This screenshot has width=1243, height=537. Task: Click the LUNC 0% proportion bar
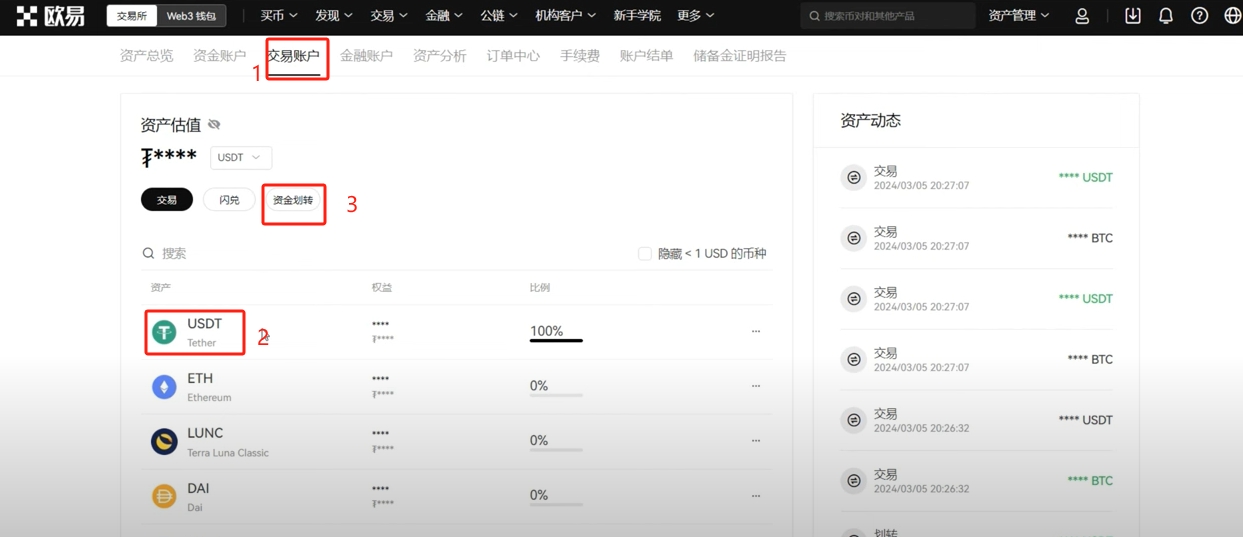(x=556, y=450)
